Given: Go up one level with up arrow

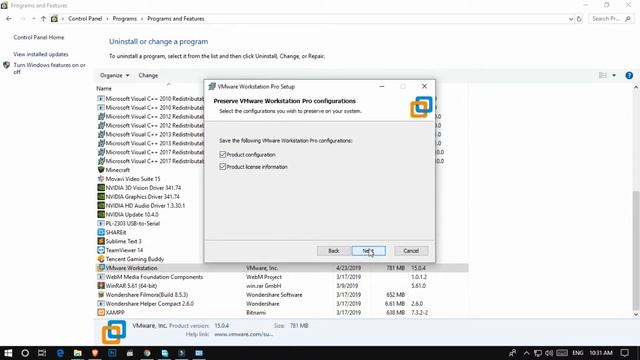Looking at the screenshot, I should coord(43,19).
